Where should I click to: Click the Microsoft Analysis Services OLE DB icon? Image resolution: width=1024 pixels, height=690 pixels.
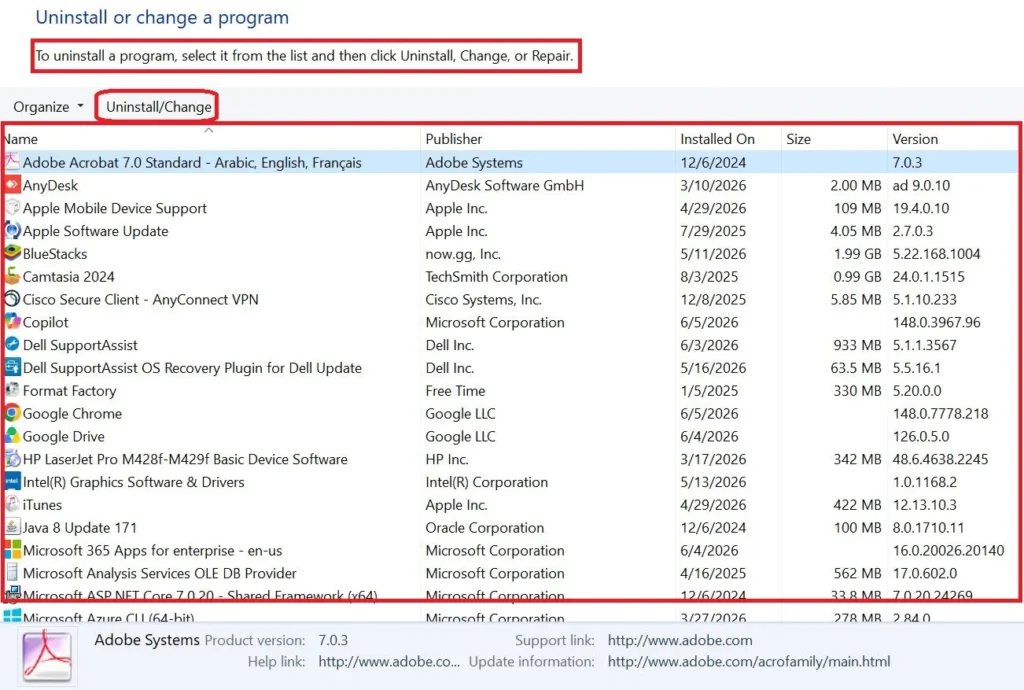(12, 573)
